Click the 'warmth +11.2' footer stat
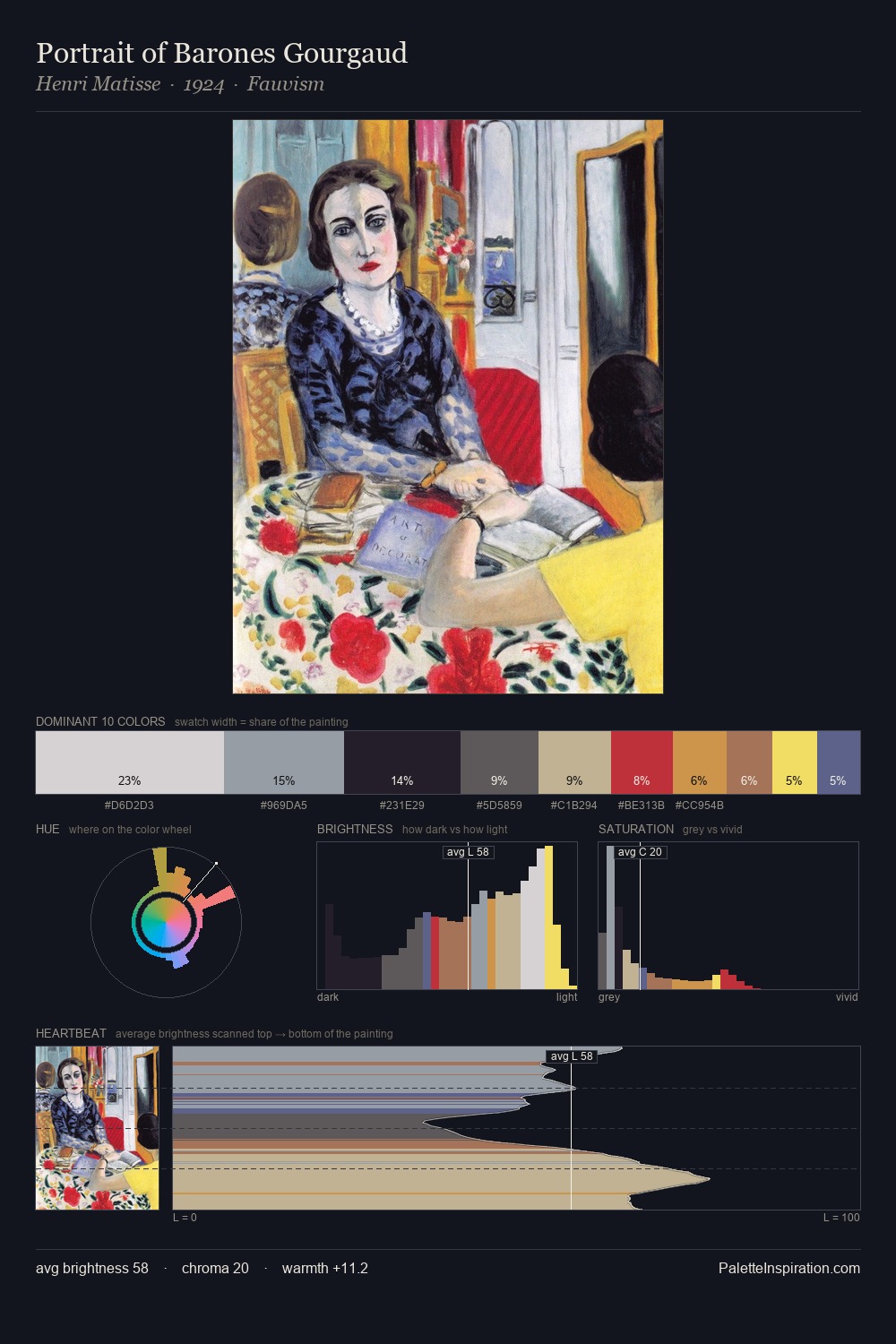Viewport: 896px width, 1344px height. (x=325, y=1268)
